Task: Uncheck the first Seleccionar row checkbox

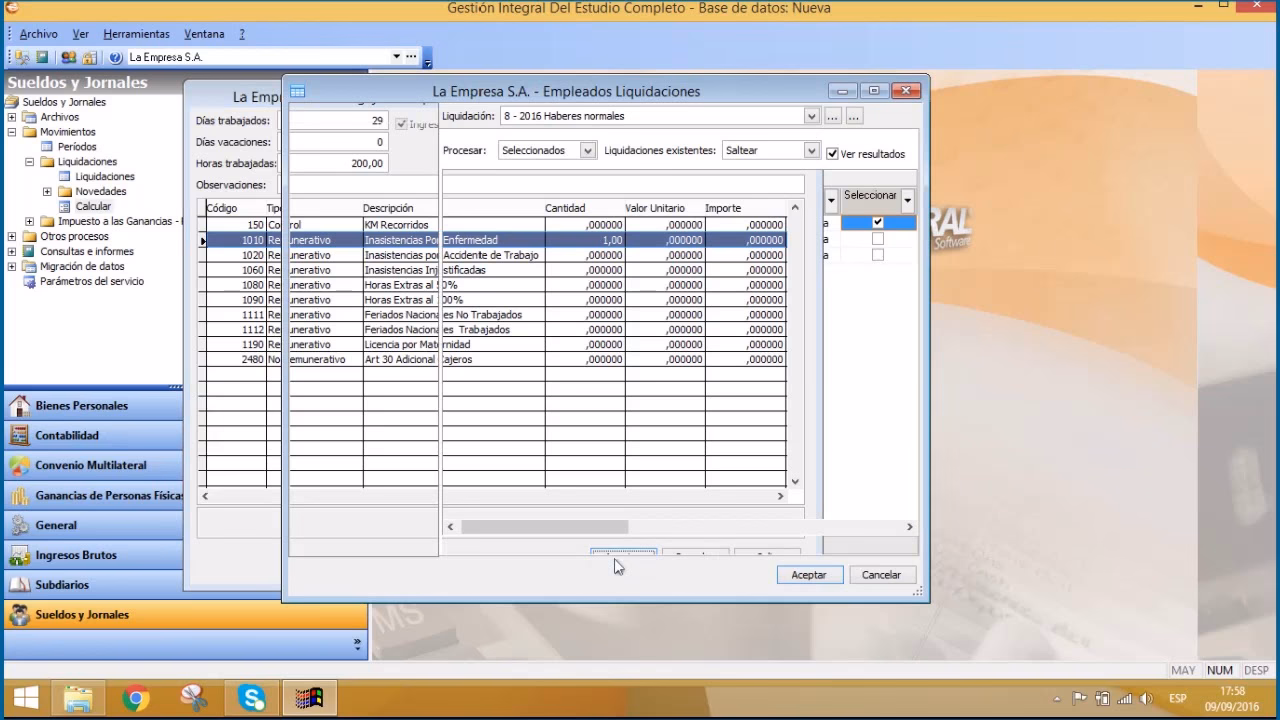Action: (878, 223)
